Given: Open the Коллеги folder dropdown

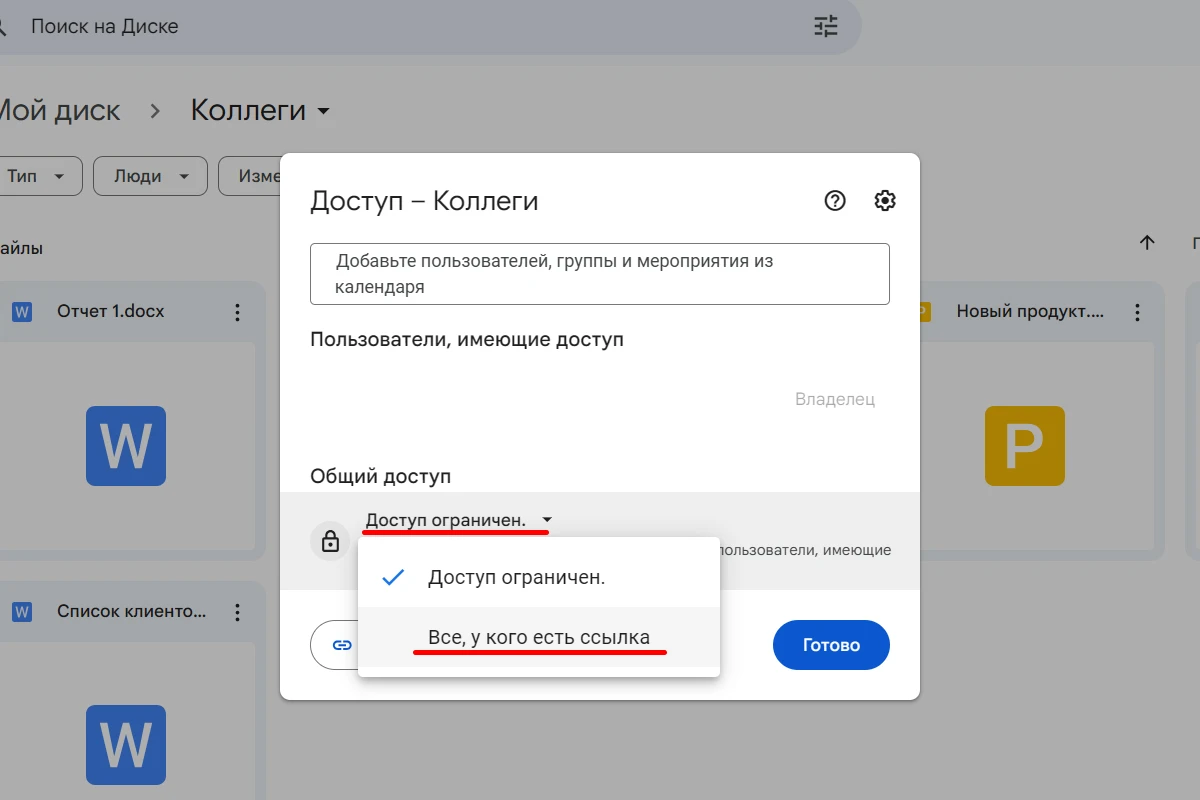Looking at the screenshot, I should coord(260,110).
